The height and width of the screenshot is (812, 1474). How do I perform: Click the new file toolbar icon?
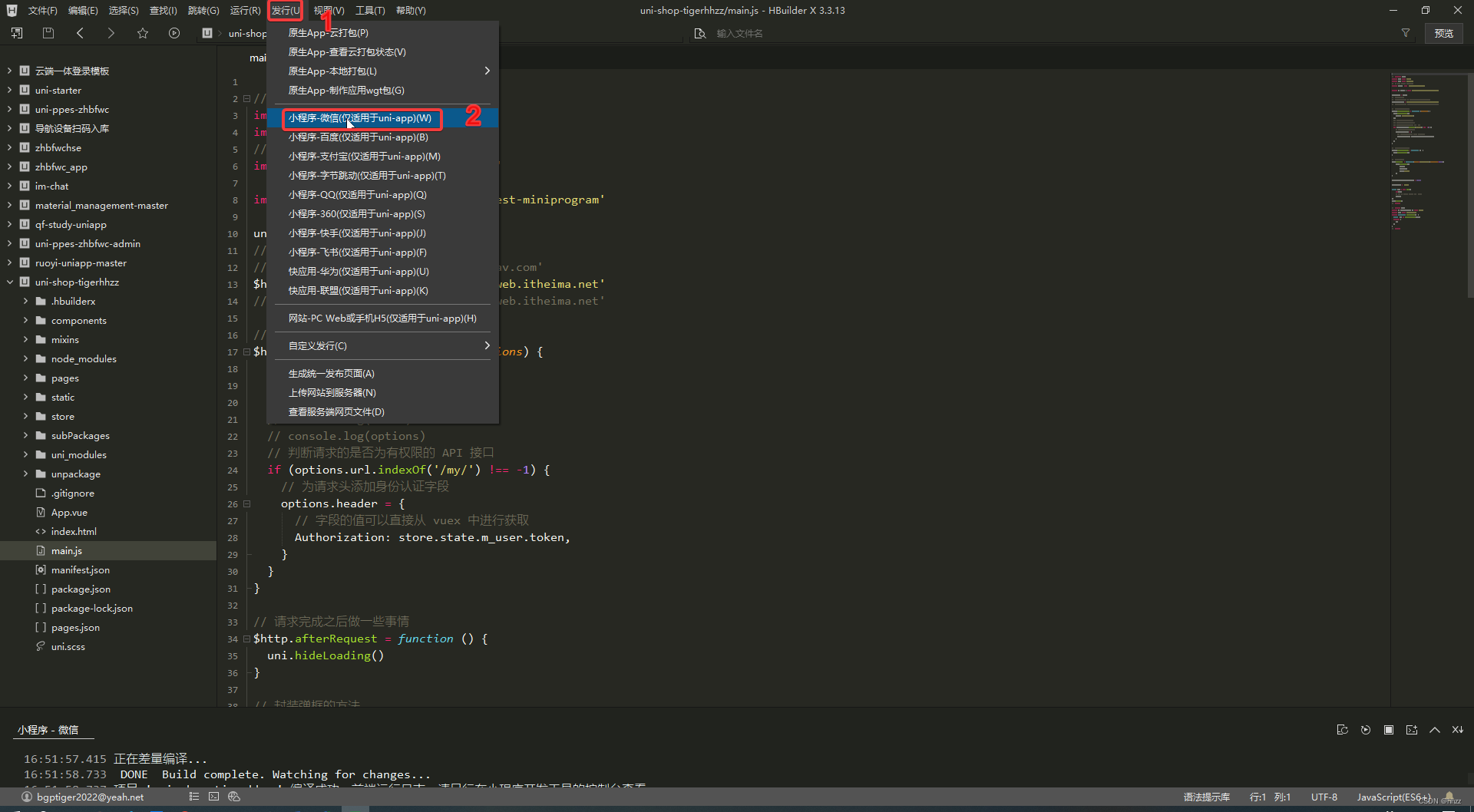17,33
